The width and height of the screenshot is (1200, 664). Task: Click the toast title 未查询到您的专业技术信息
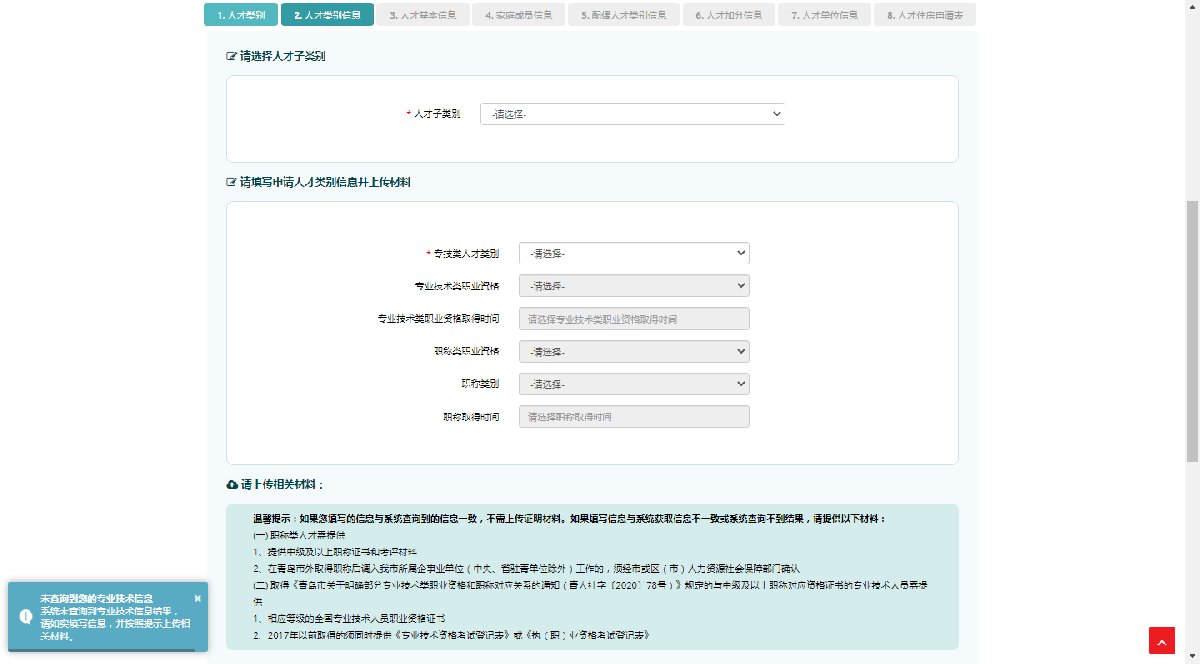tap(96, 598)
